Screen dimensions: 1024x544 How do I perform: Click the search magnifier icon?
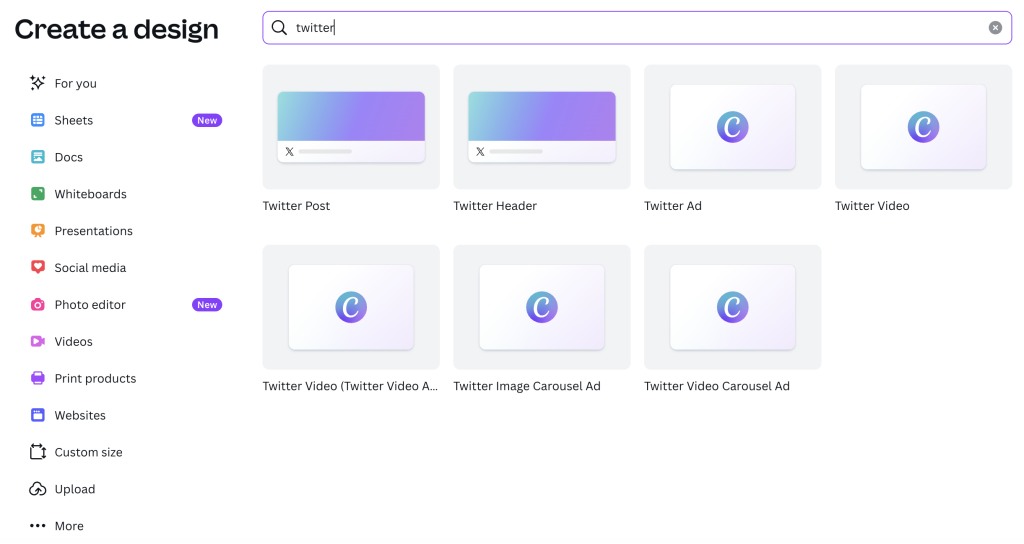(280, 27)
